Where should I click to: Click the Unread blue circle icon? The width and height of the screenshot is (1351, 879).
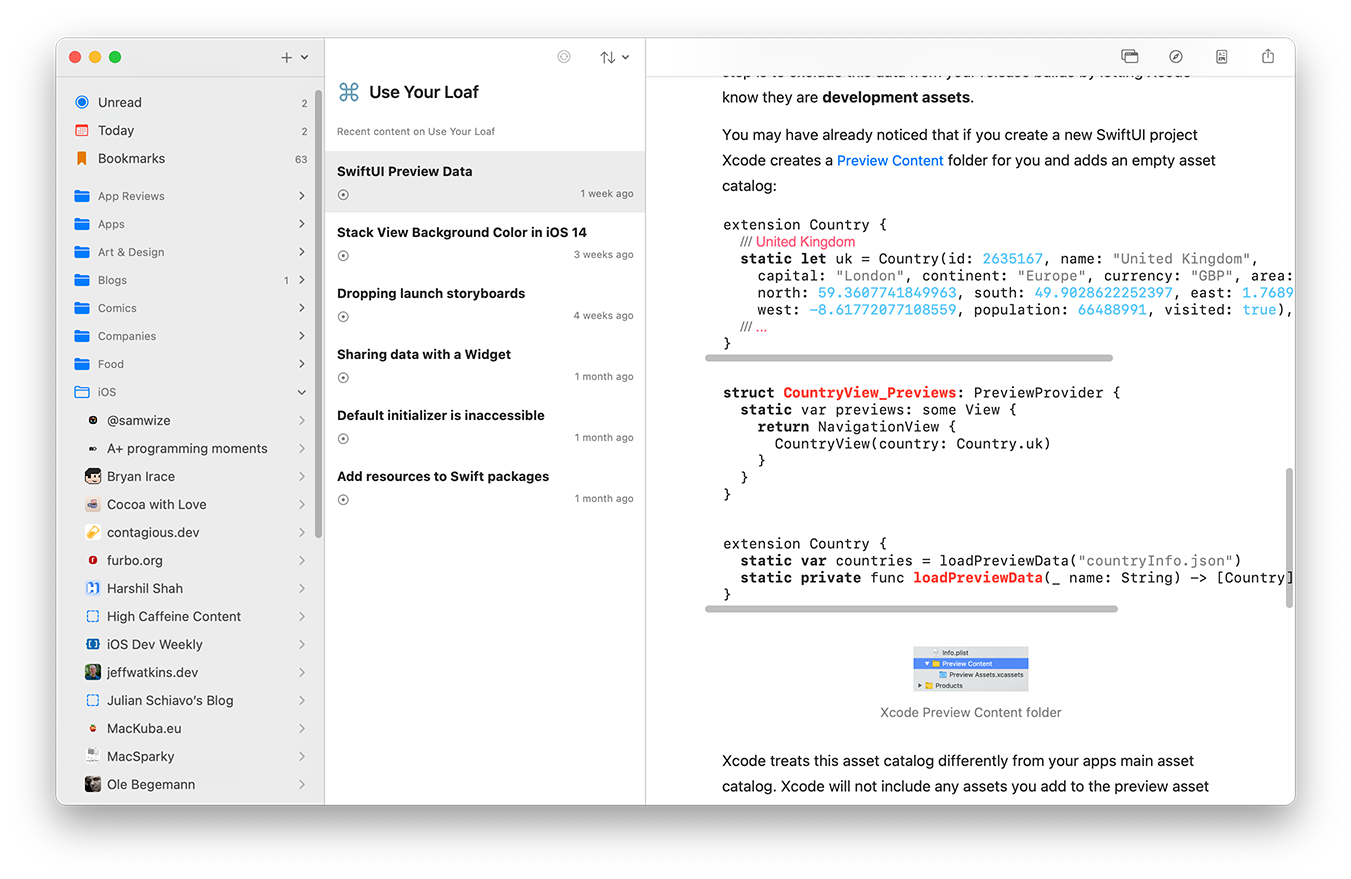(82, 102)
